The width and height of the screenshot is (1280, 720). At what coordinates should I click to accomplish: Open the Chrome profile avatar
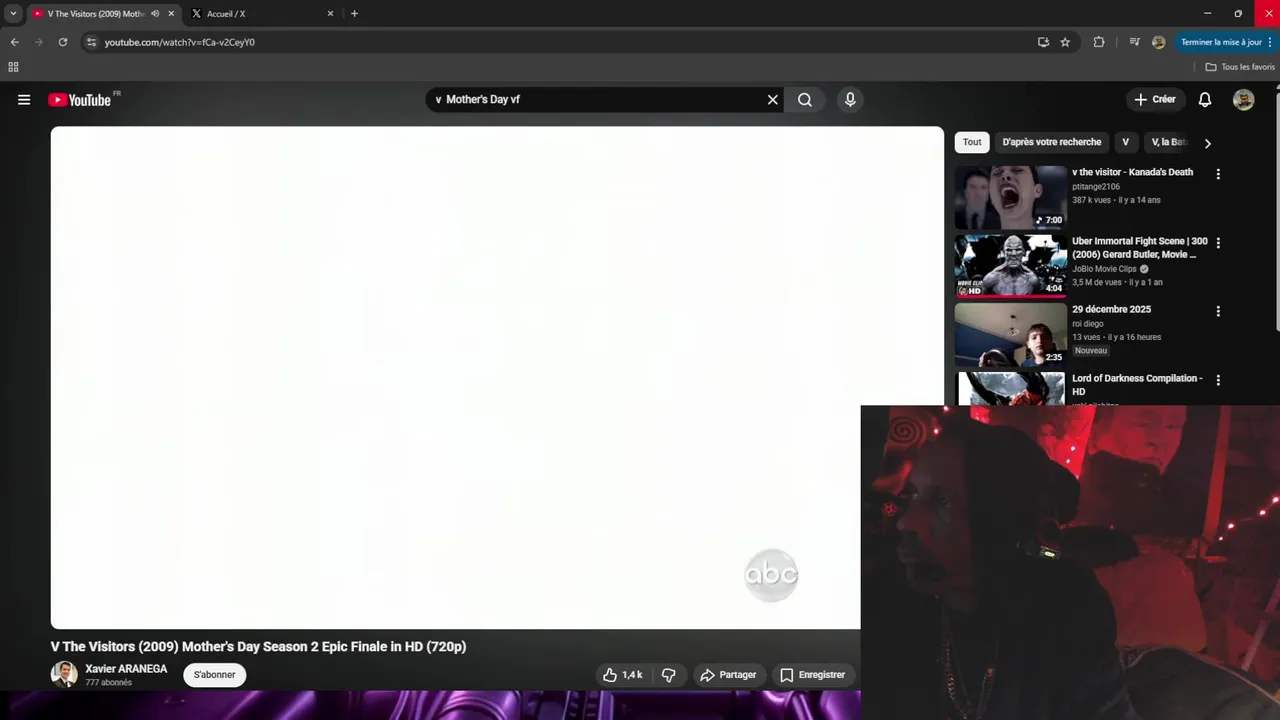coord(1158,42)
